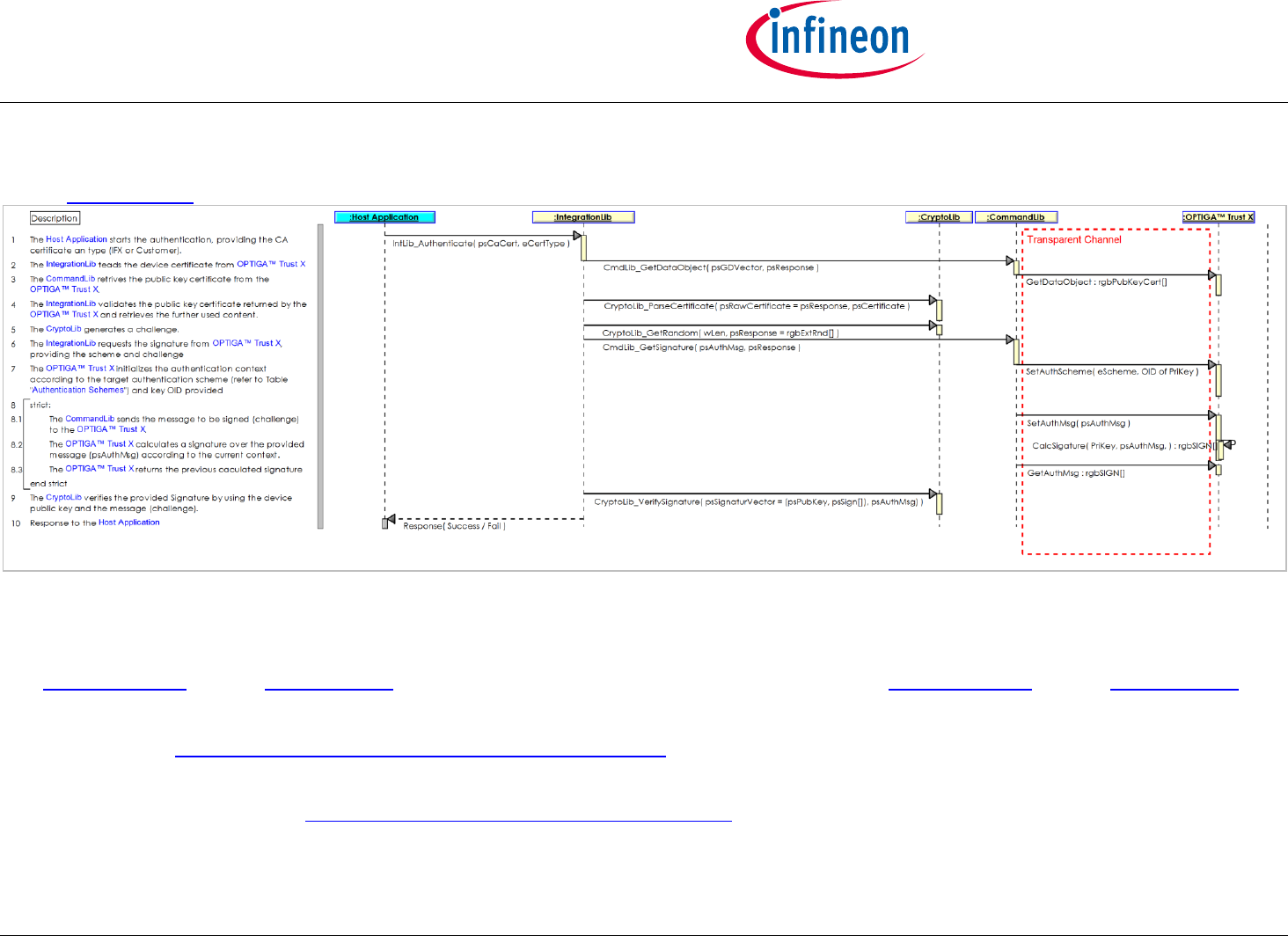The image size is (1288, 936).
Task: Open the CryptoLib link in step 5
Action: [x=63, y=329]
